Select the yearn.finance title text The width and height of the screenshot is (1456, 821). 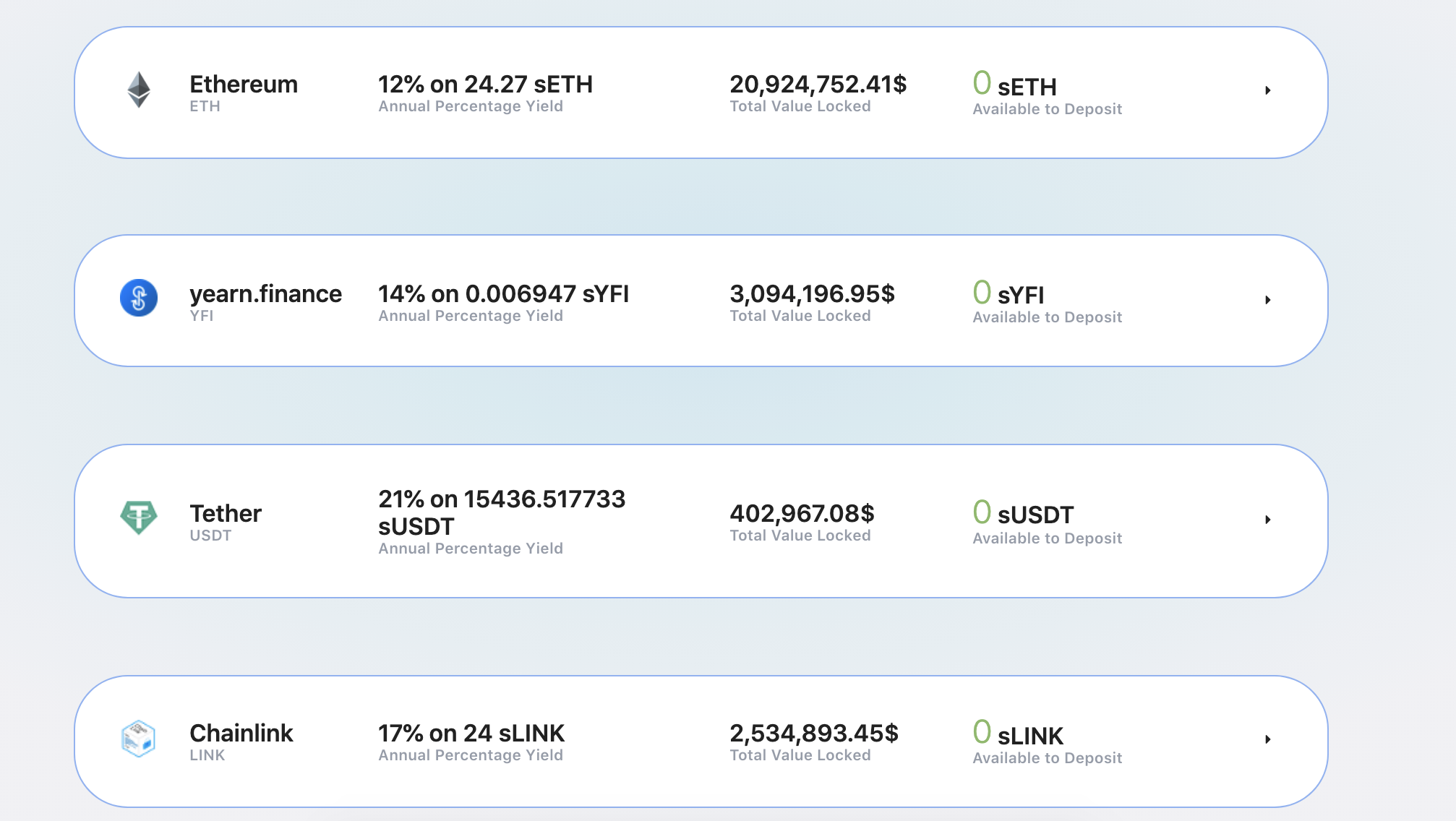coord(266,294)
